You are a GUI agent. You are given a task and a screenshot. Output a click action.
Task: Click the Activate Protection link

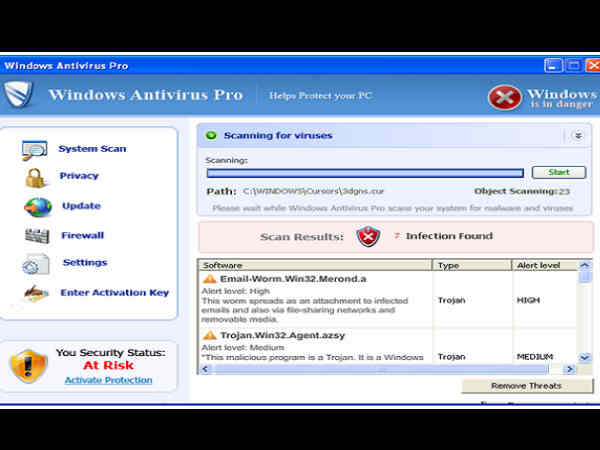108,380
